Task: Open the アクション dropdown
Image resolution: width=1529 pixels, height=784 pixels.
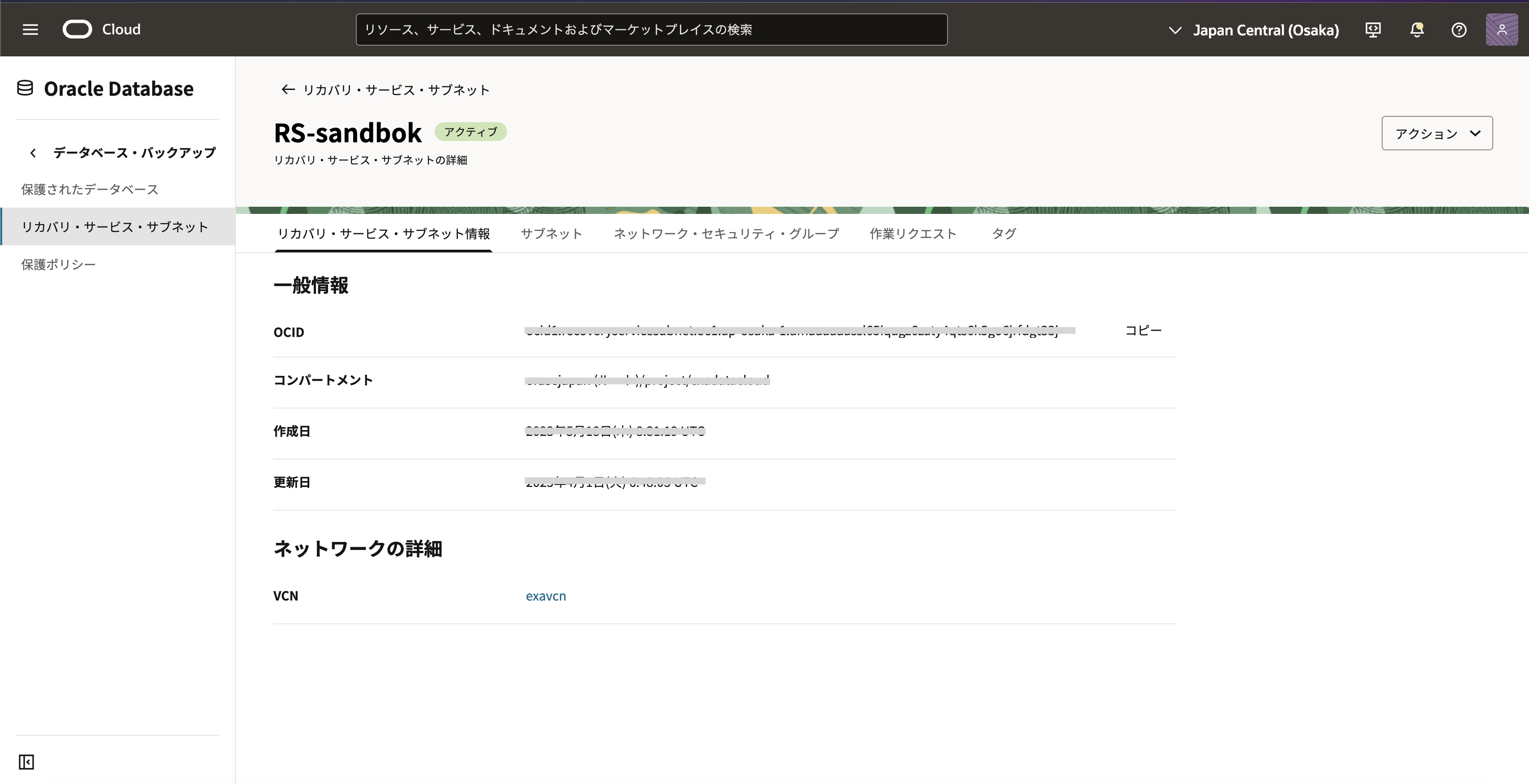Action: click(x=1436, y=133)
